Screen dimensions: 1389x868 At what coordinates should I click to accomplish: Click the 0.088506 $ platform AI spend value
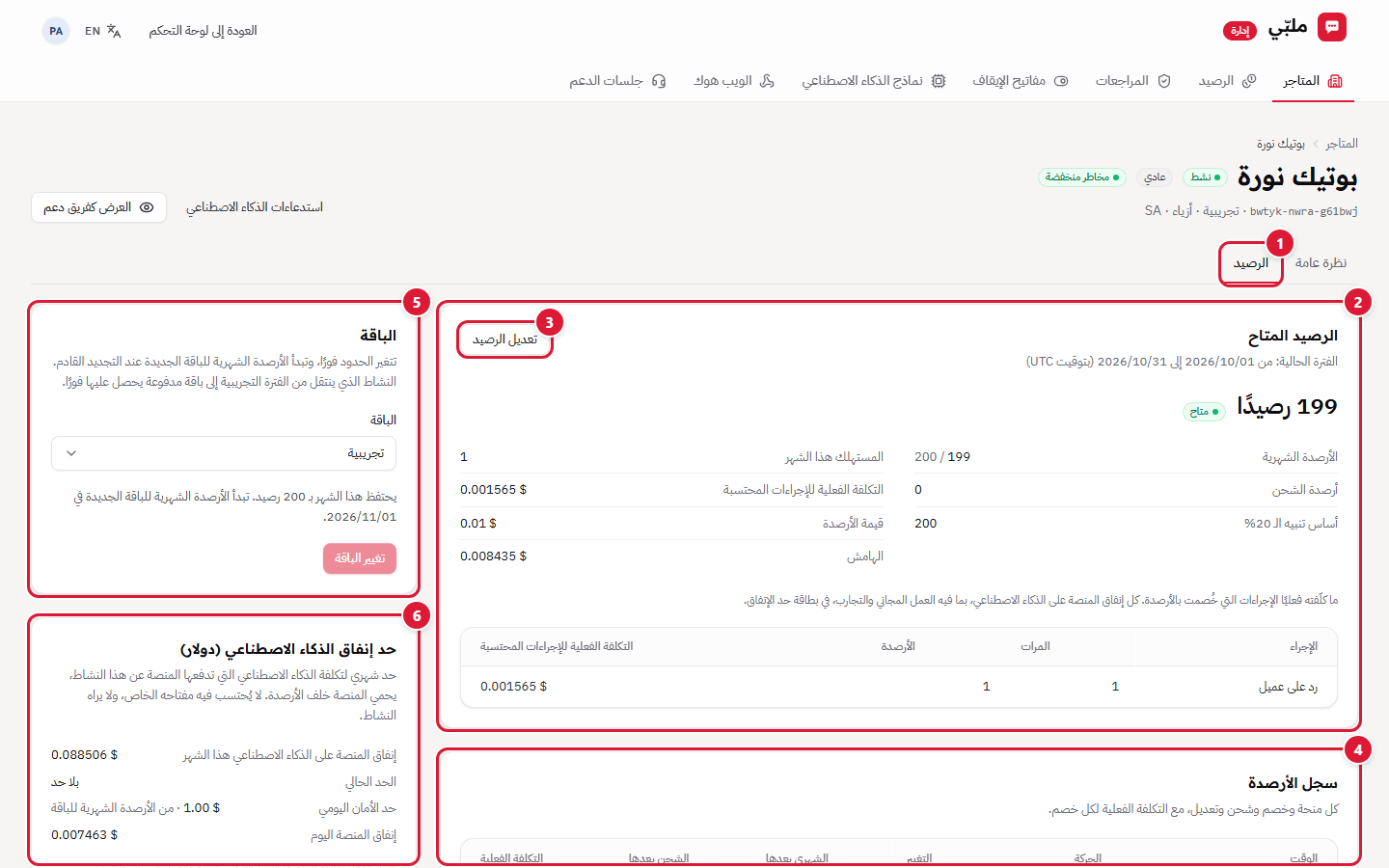(x=85, y=755)
